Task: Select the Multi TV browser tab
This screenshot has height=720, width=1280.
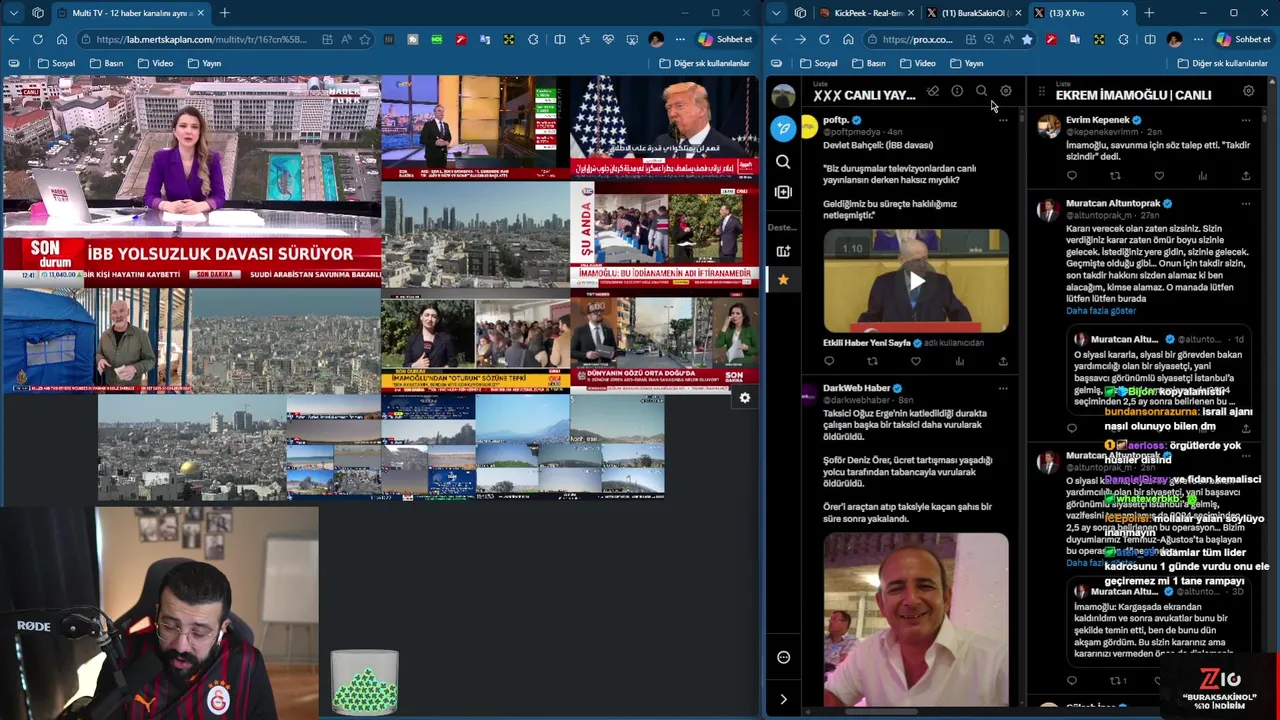Action: pyautogui.click(x=130, y=13)
